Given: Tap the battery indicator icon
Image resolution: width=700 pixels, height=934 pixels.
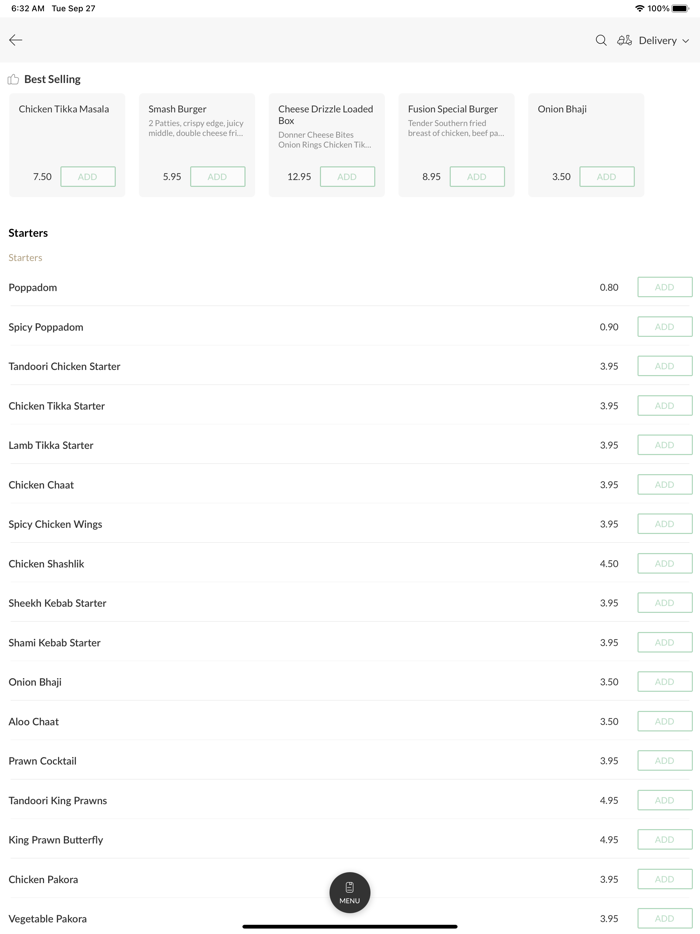Looking at the screenshot, I should pyautogui.click(x=680, y=8).
